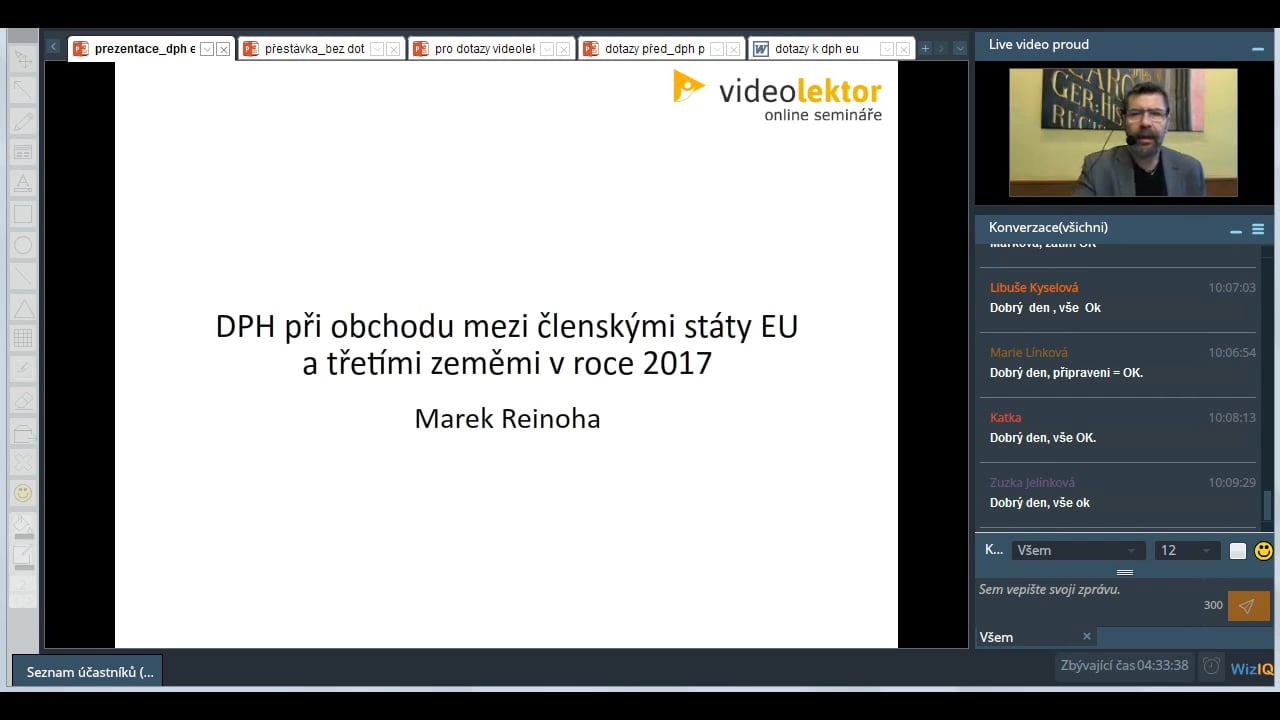The height and width of the screenshot is (720, 1280).
Task: Open the font size dropdown showing 12
Action: [x=1187, y=550]
